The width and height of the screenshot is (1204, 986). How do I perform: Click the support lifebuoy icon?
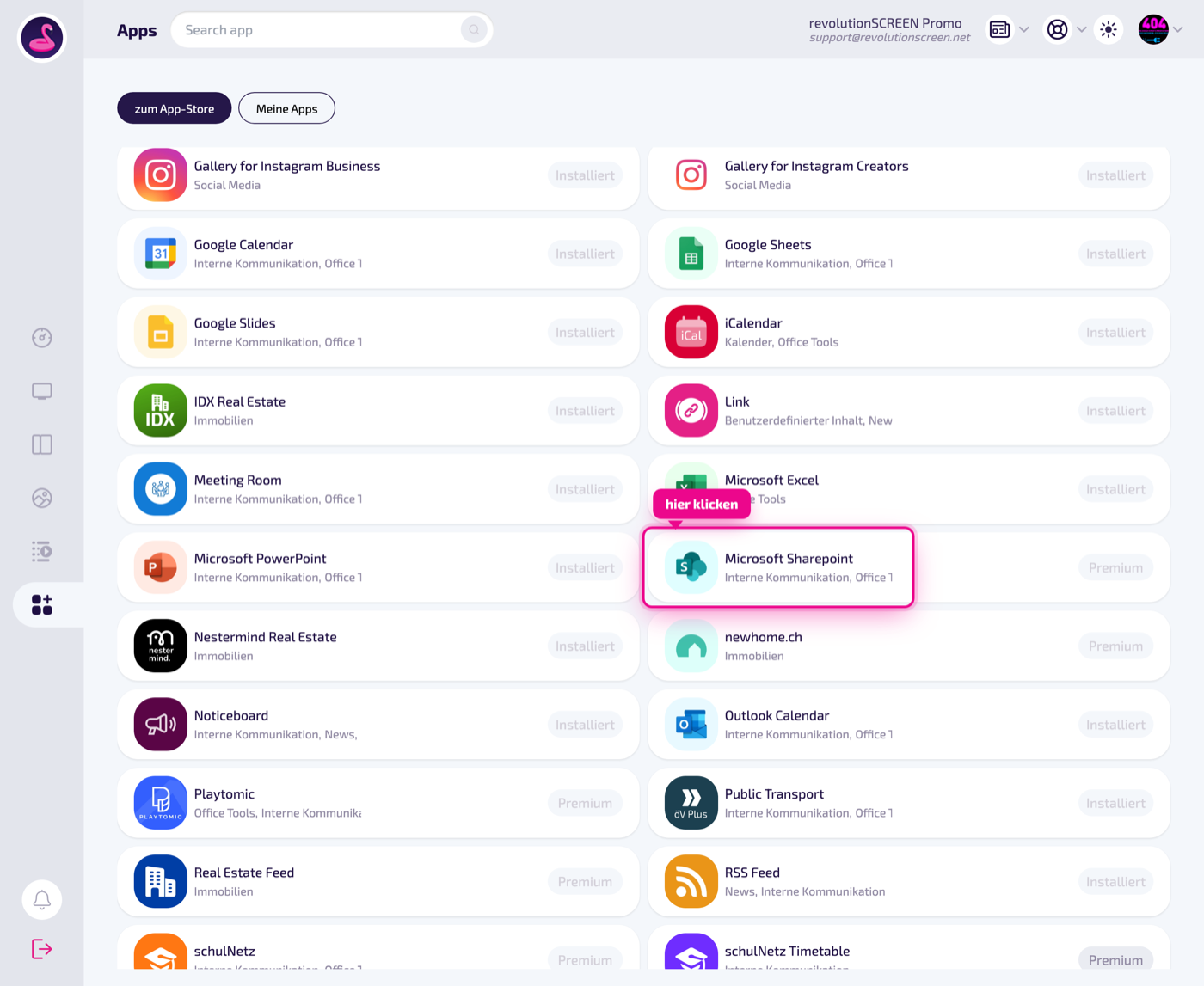1057,30
